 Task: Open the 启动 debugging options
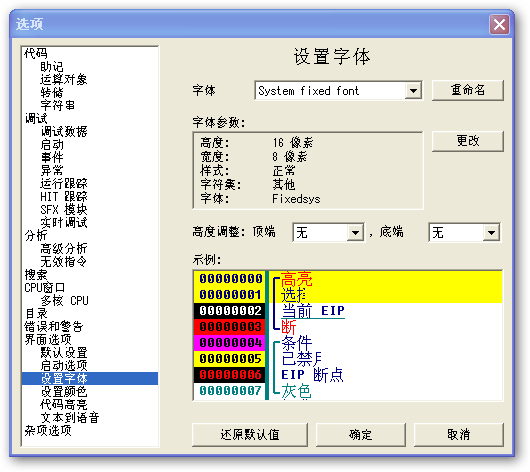52,144
